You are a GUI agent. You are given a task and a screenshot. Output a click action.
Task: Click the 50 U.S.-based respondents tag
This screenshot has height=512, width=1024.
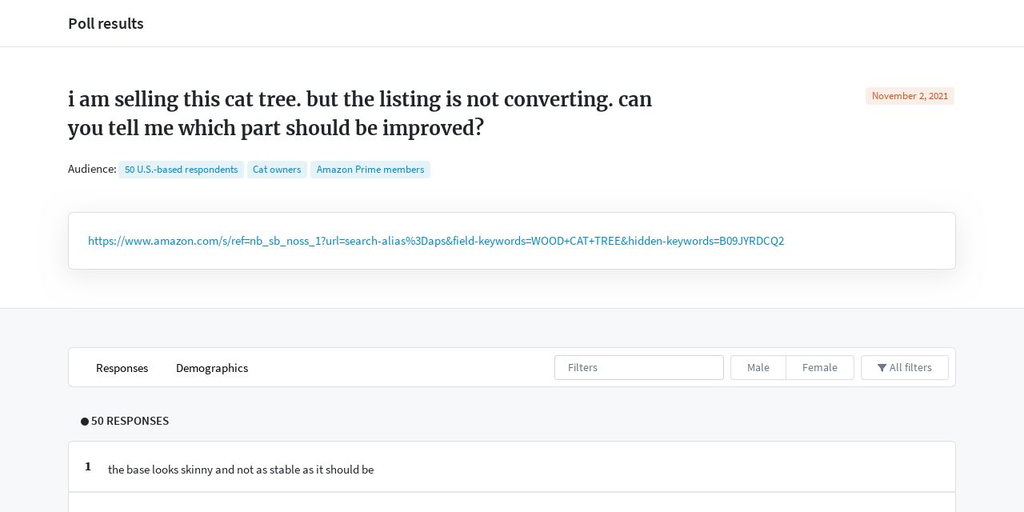[x=181, y=170]
